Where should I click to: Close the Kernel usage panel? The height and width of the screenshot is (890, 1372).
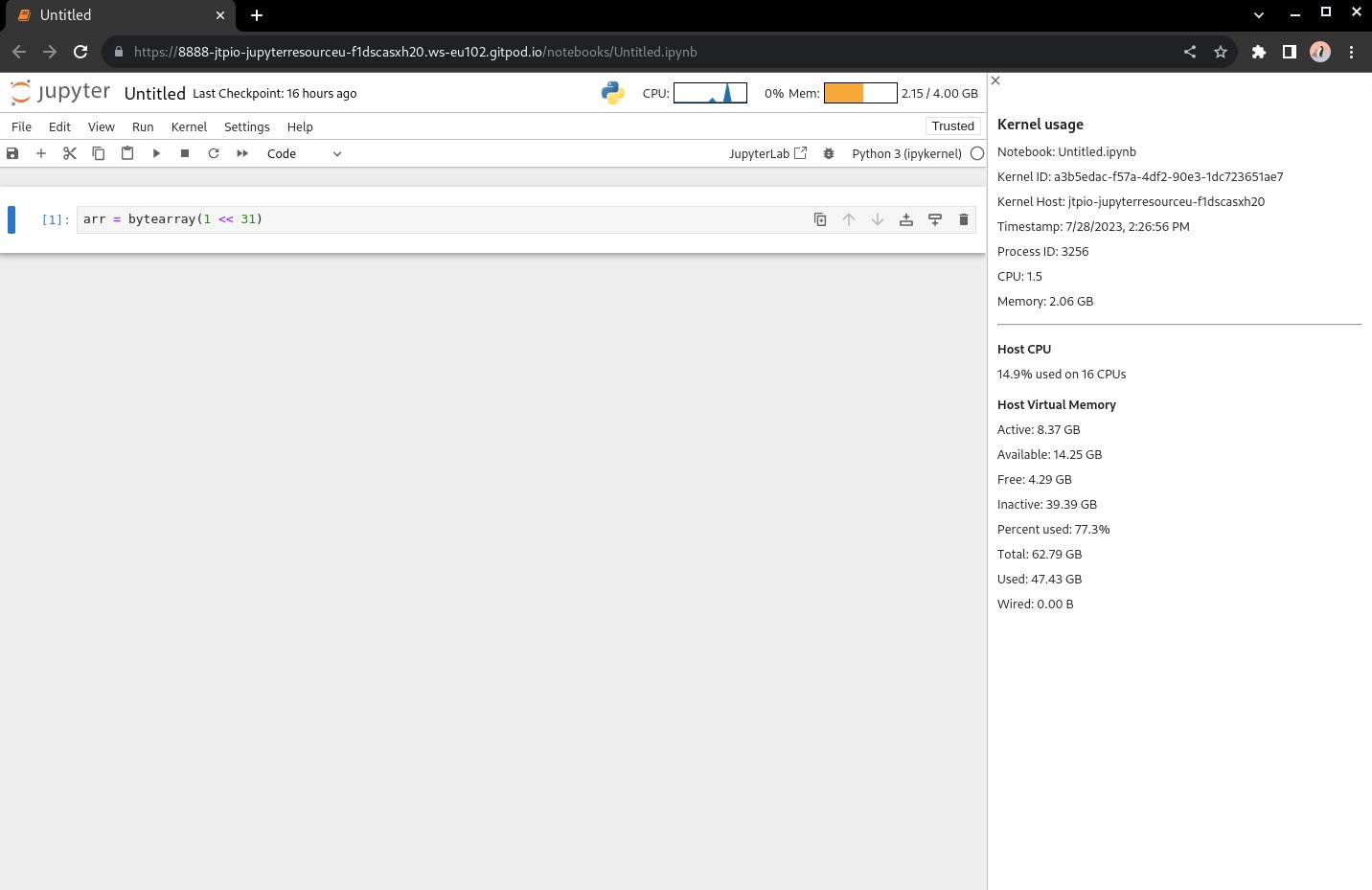(x=995, y=80)
